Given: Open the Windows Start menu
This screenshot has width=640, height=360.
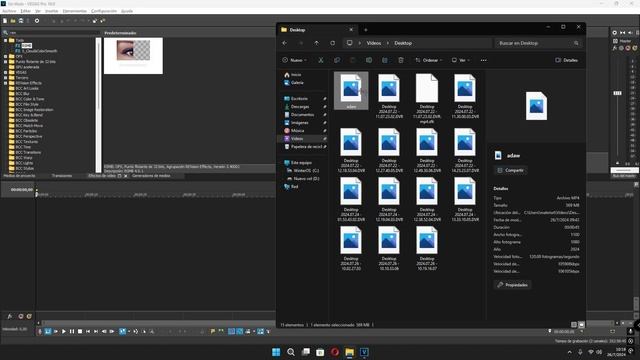Looking at the screenshot, I should [x=276, y=352].
